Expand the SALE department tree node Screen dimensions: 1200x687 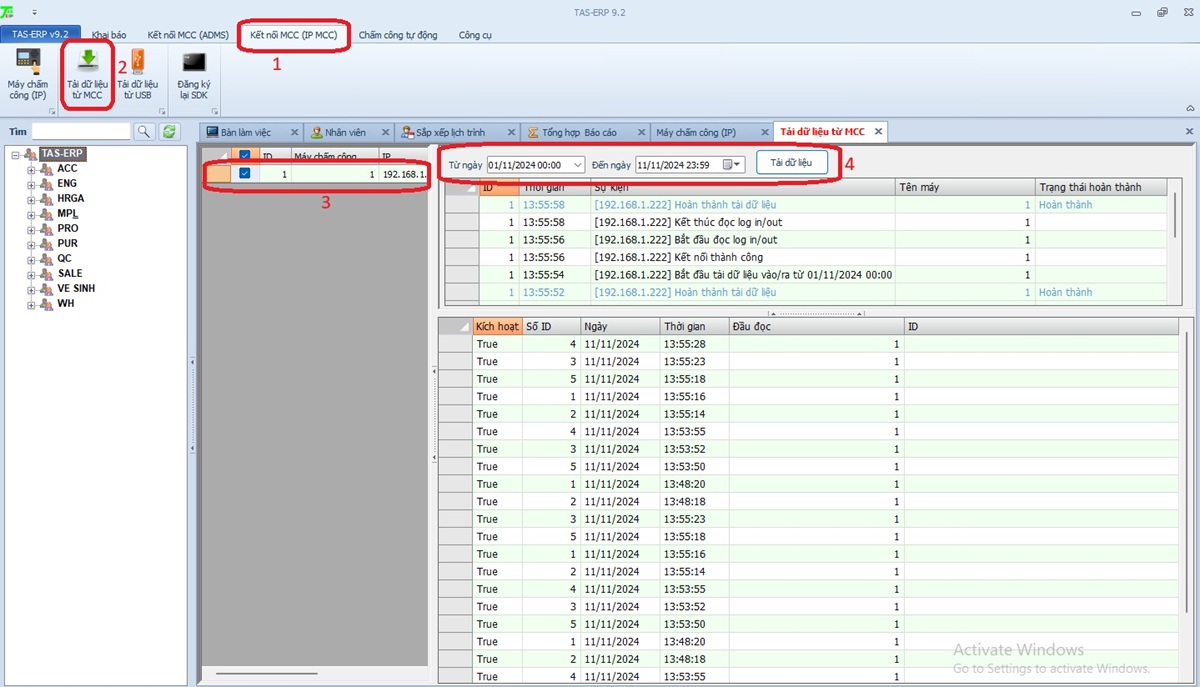pos(31,274)
